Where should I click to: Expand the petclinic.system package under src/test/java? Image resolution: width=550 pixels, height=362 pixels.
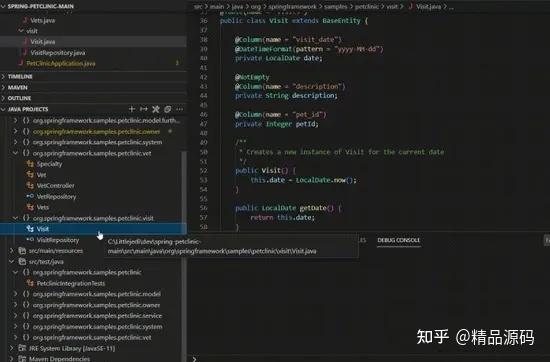tap(15, 326)
